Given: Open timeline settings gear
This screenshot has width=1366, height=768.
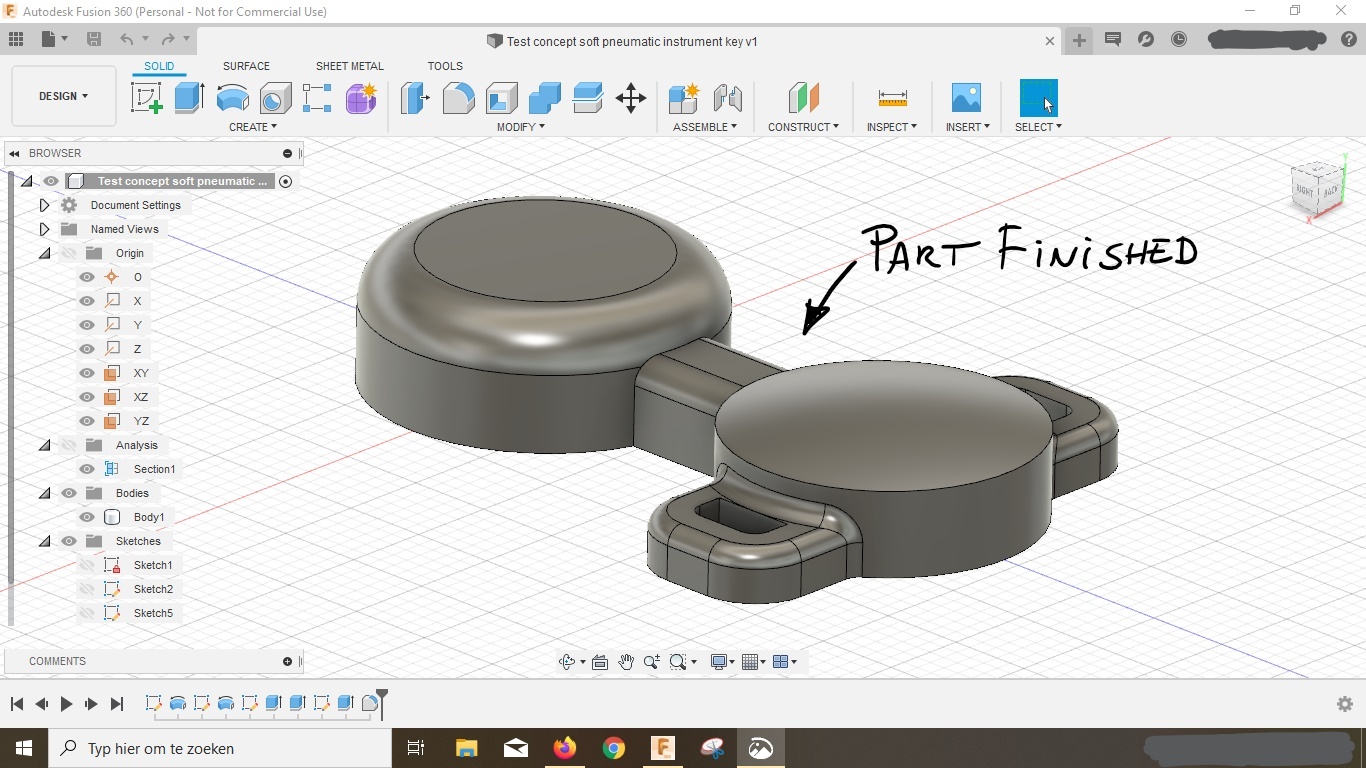Looking at the screenshot, I should pyautogui.click(x=1345, y=704).
